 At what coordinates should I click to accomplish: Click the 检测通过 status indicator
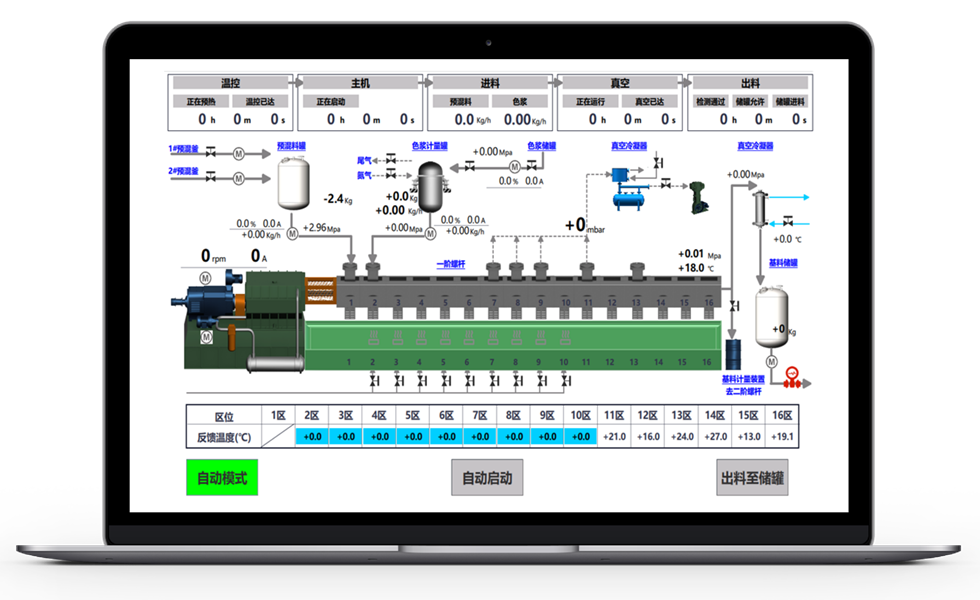tap(711, 101)
